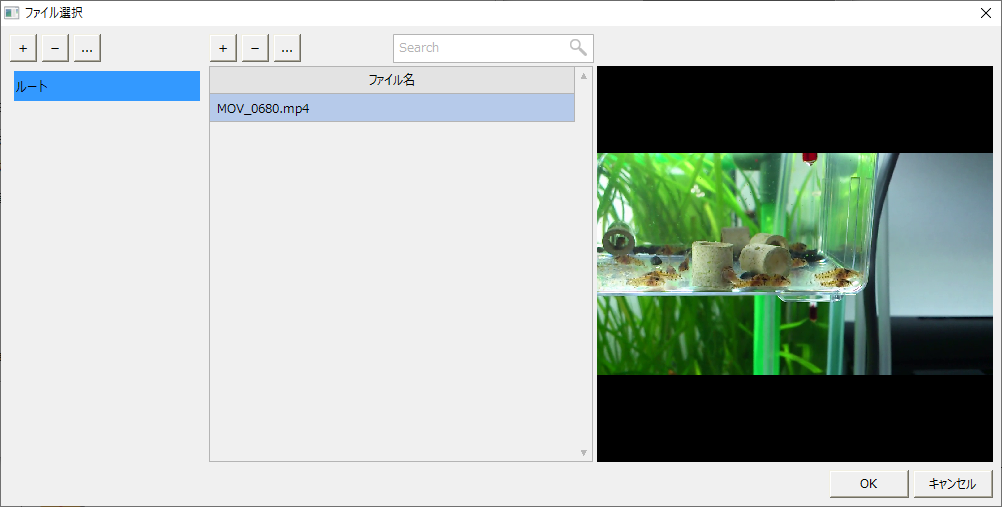Viewport: 1002px width, 507px height.
Task: Focus the Search text field
Action: point(480,48)
